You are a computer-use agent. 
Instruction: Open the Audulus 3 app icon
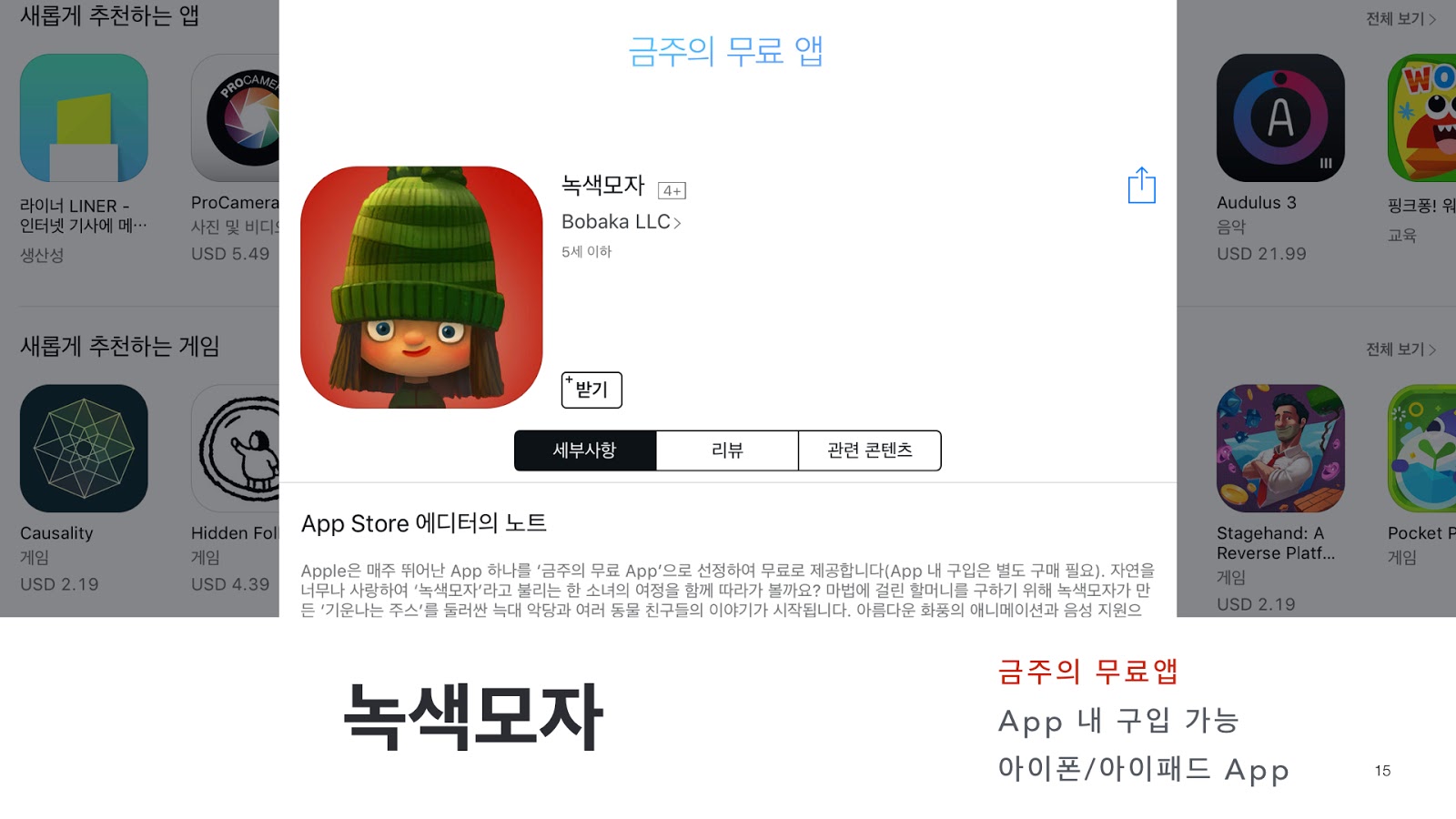click(1280, 117)
